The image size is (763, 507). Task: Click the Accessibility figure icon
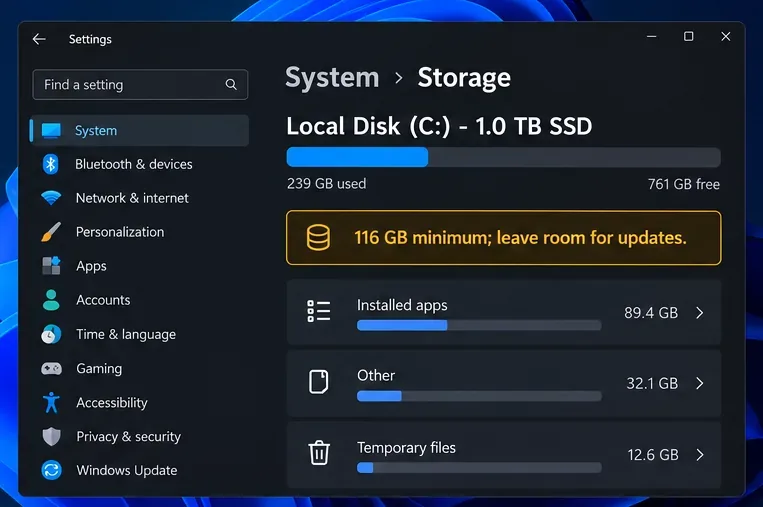pyautogui.click(x=51, y=402)
